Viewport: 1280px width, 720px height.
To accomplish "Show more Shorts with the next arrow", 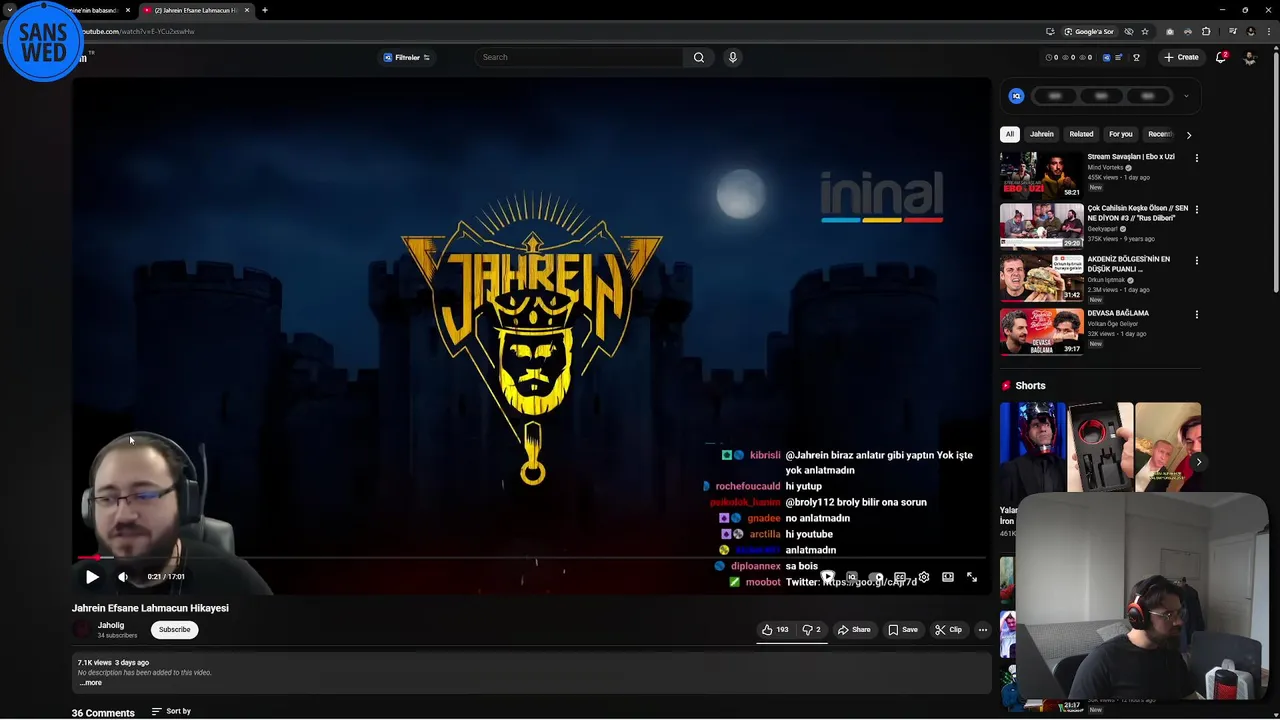I will click(1198, 462).
